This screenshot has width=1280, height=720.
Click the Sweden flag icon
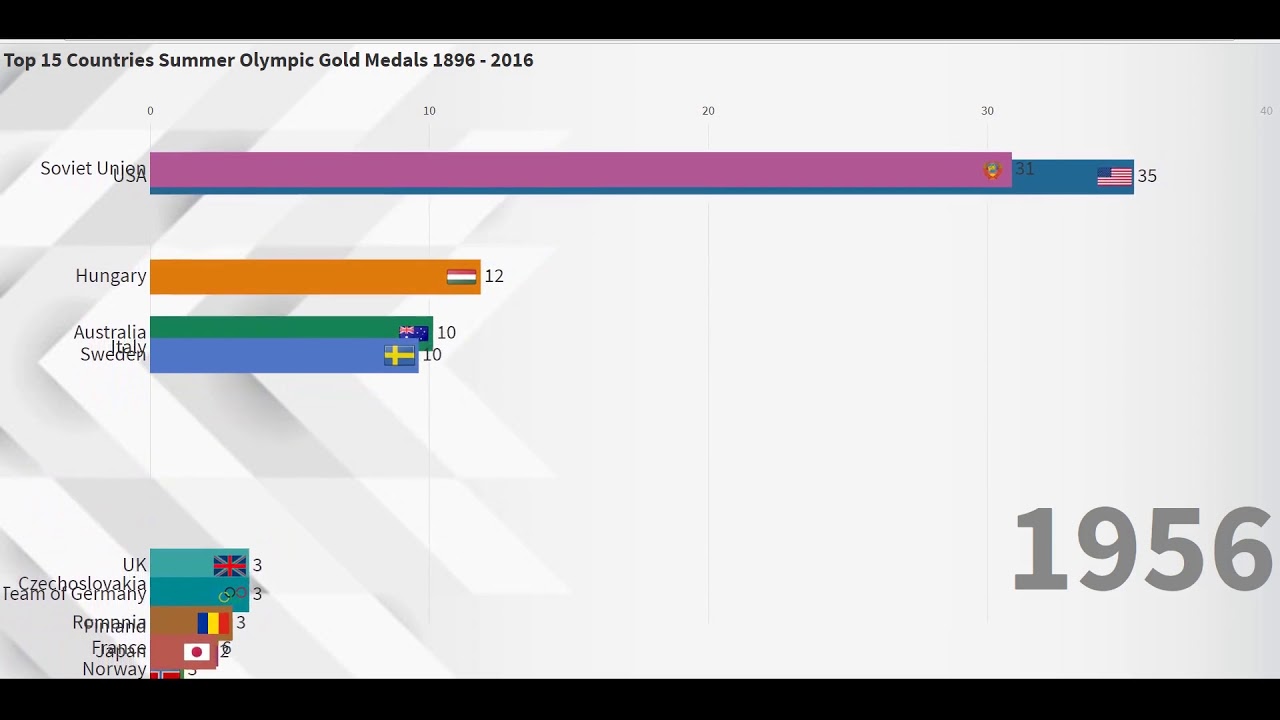tap(399, 355)
